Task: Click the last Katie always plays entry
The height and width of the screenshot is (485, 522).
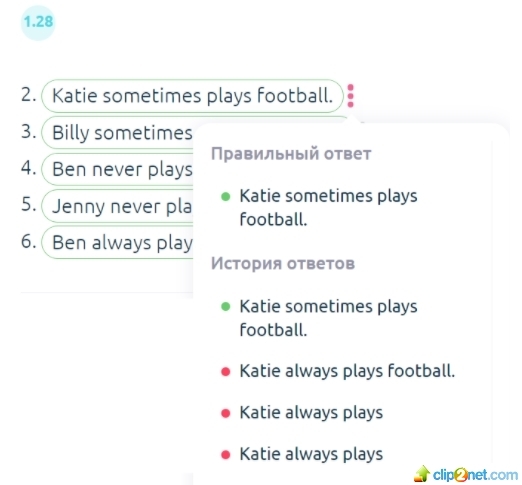Action: (x=311, y=454)
